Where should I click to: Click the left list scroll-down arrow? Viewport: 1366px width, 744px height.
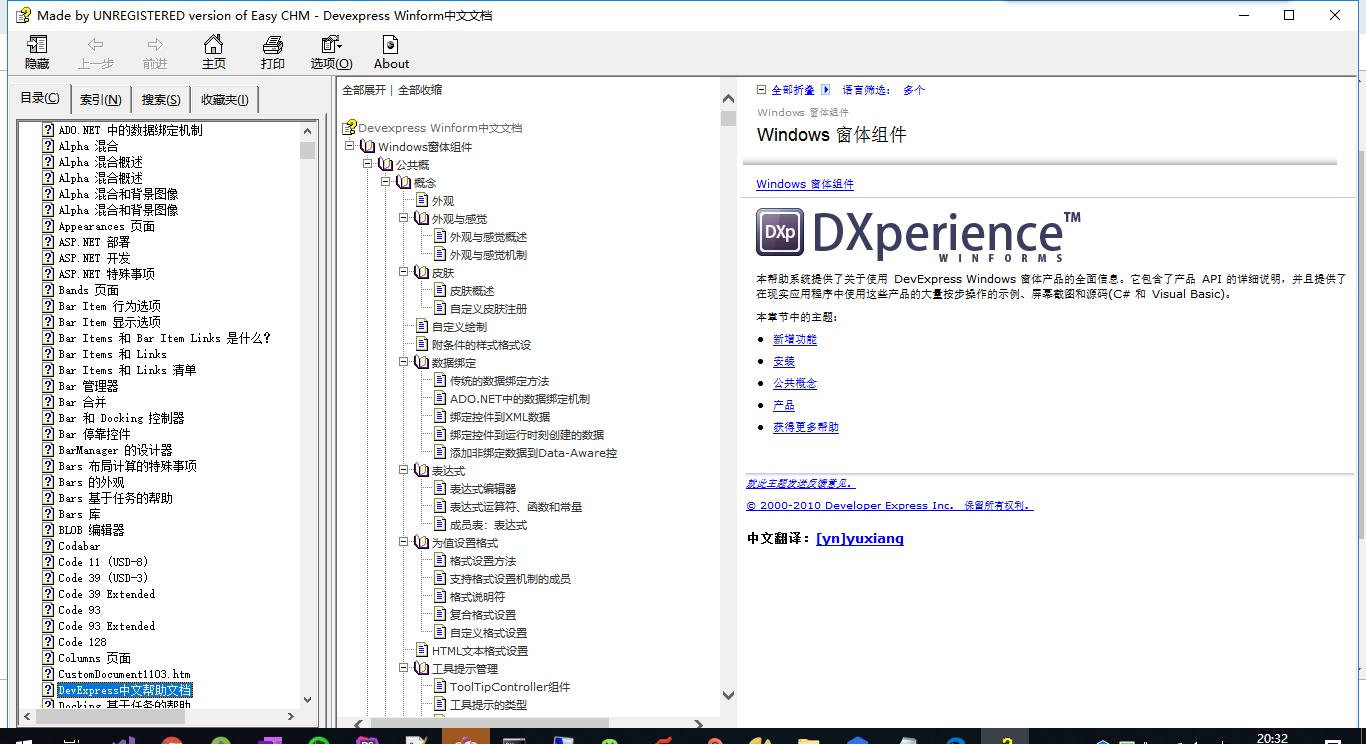coord(307,699)
